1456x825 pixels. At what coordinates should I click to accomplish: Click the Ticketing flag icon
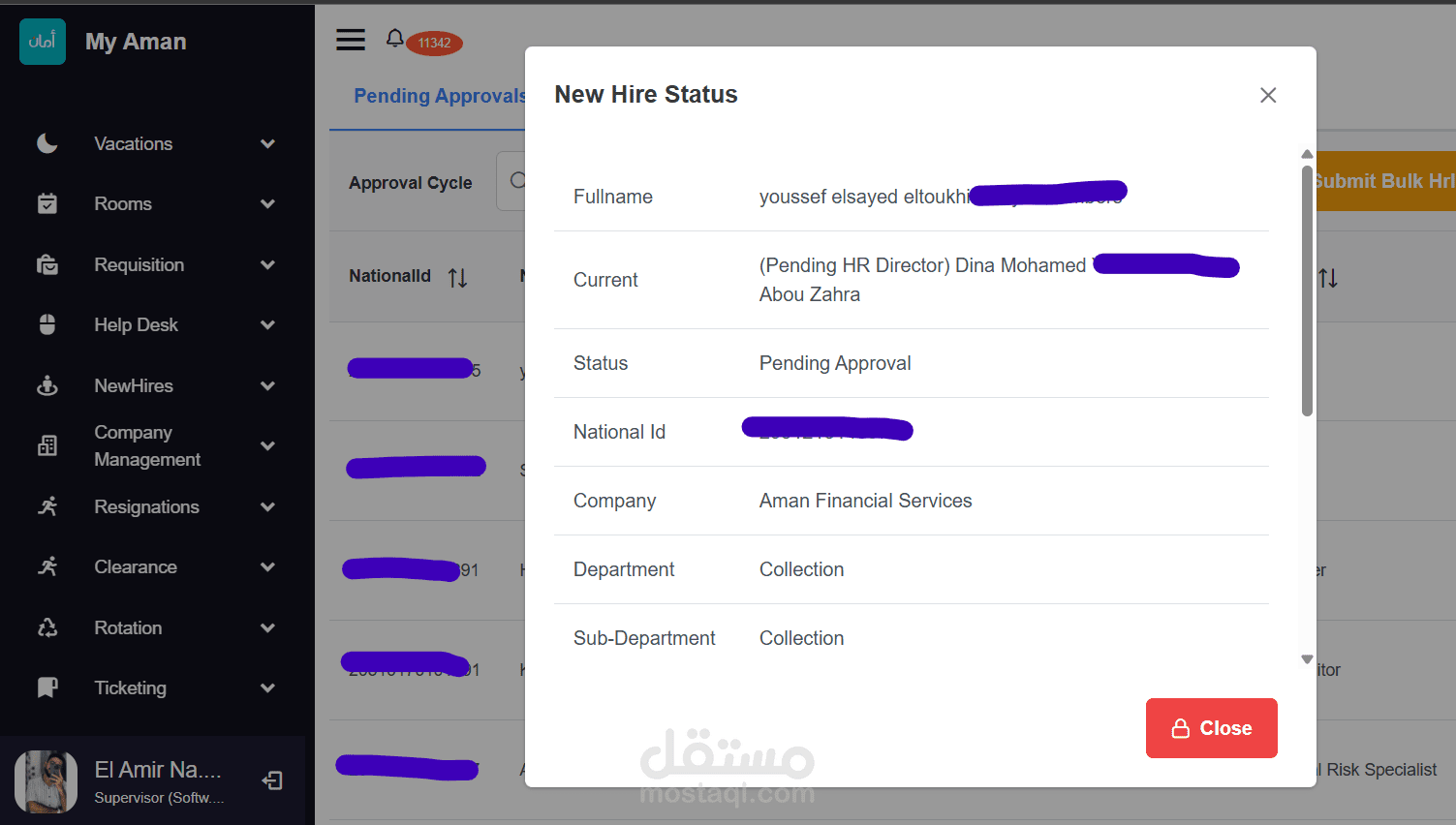[x=47, y=687]
